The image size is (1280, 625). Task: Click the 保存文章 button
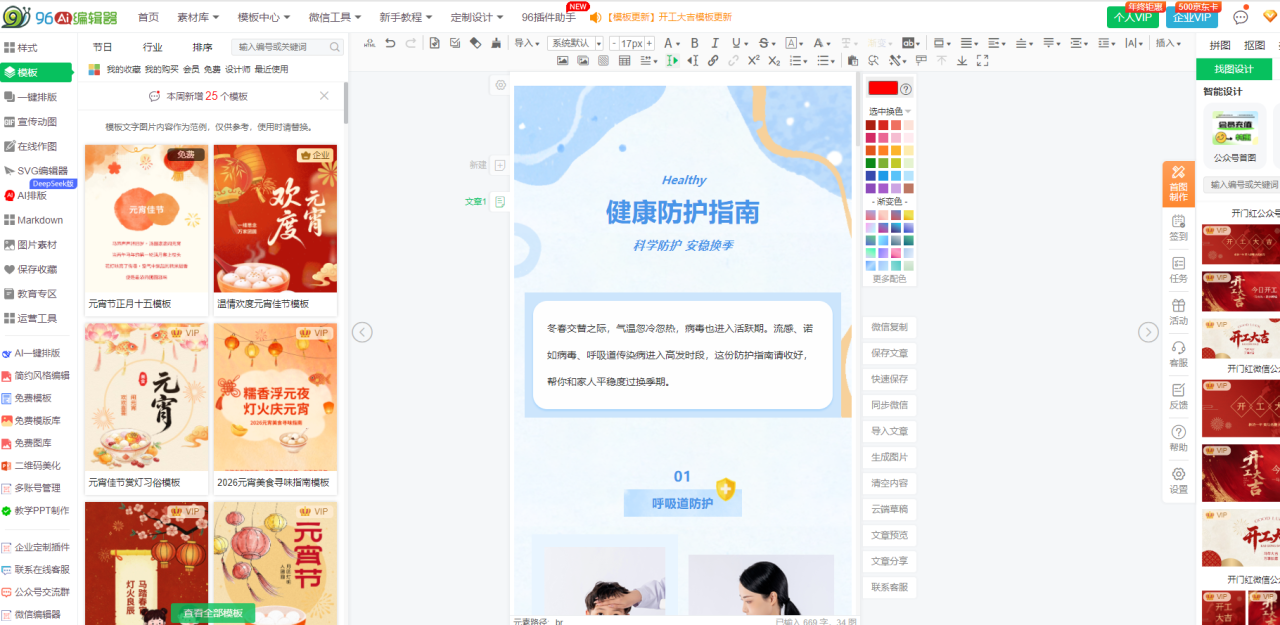point(889,353)
